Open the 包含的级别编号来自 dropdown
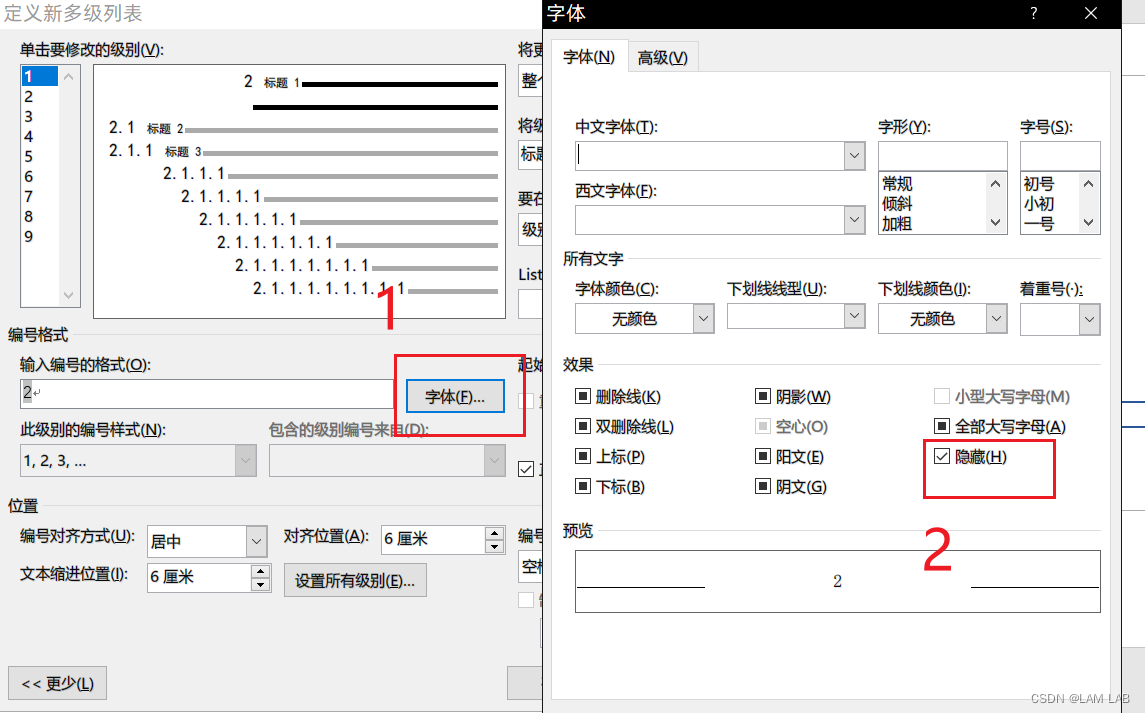The height and width of the screenshot is (713, 1145). 494,461
